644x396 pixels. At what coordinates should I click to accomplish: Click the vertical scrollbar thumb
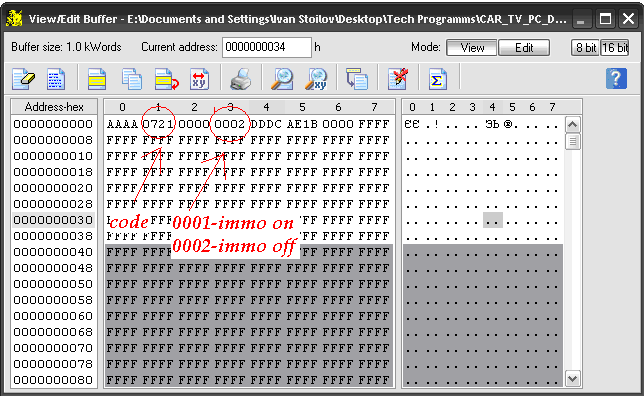pyautogui.click(x=573, y=142)
